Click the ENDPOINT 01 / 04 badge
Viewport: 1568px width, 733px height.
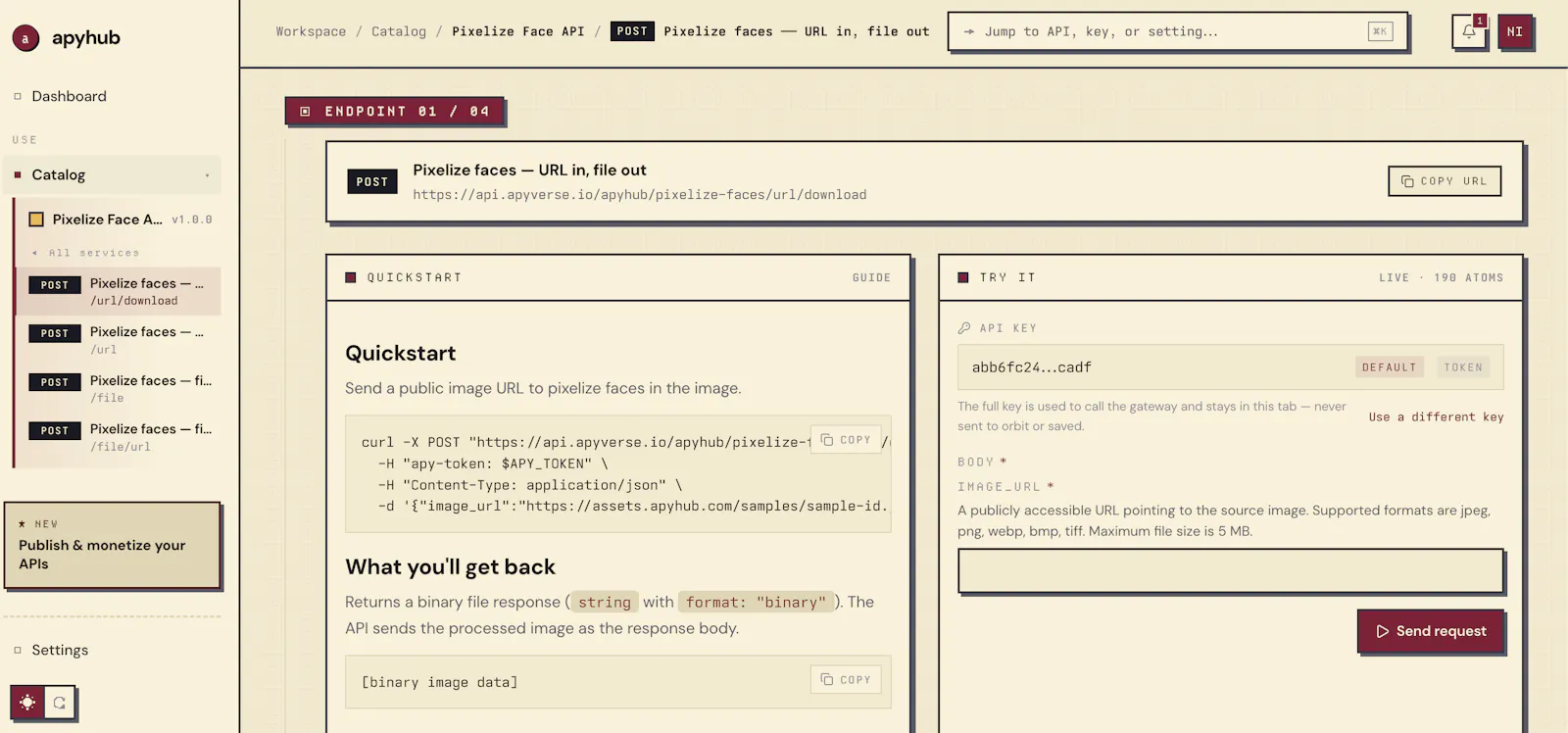[x=394, y=112]
